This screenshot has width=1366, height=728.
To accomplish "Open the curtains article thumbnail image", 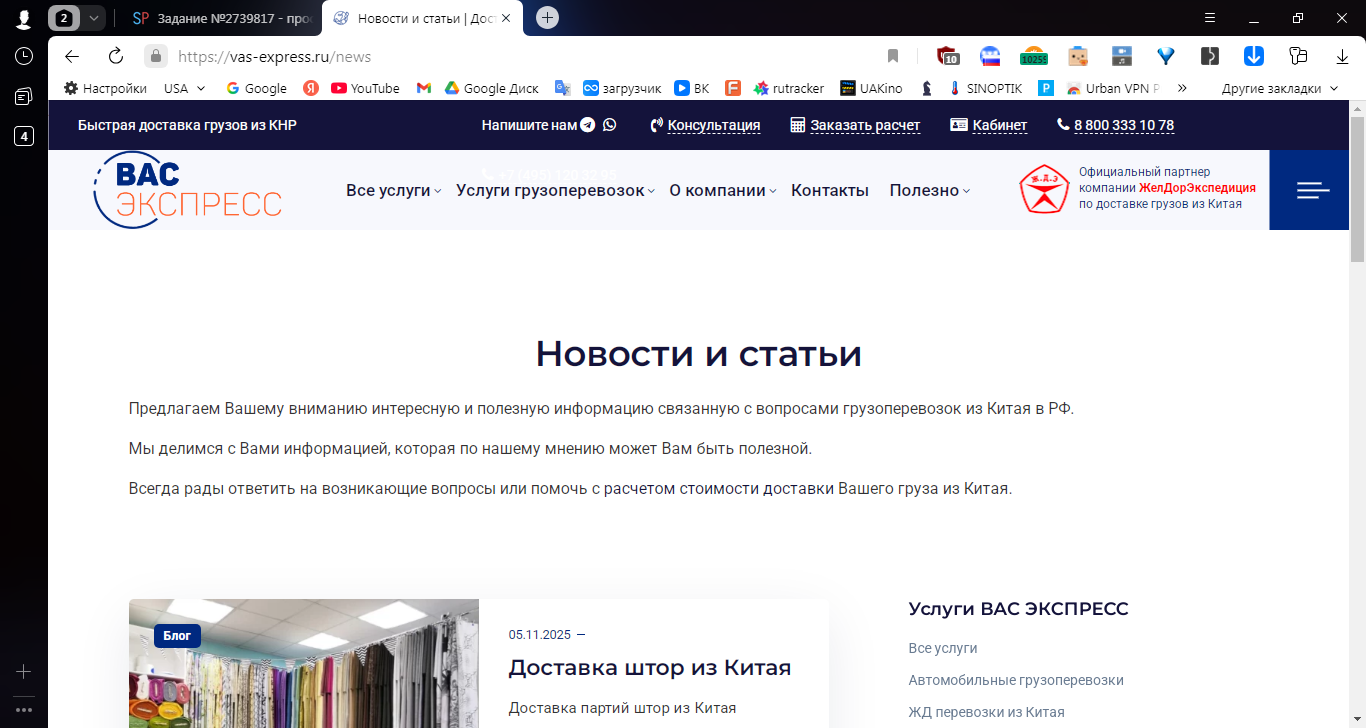I will click(x=304, y=664).
